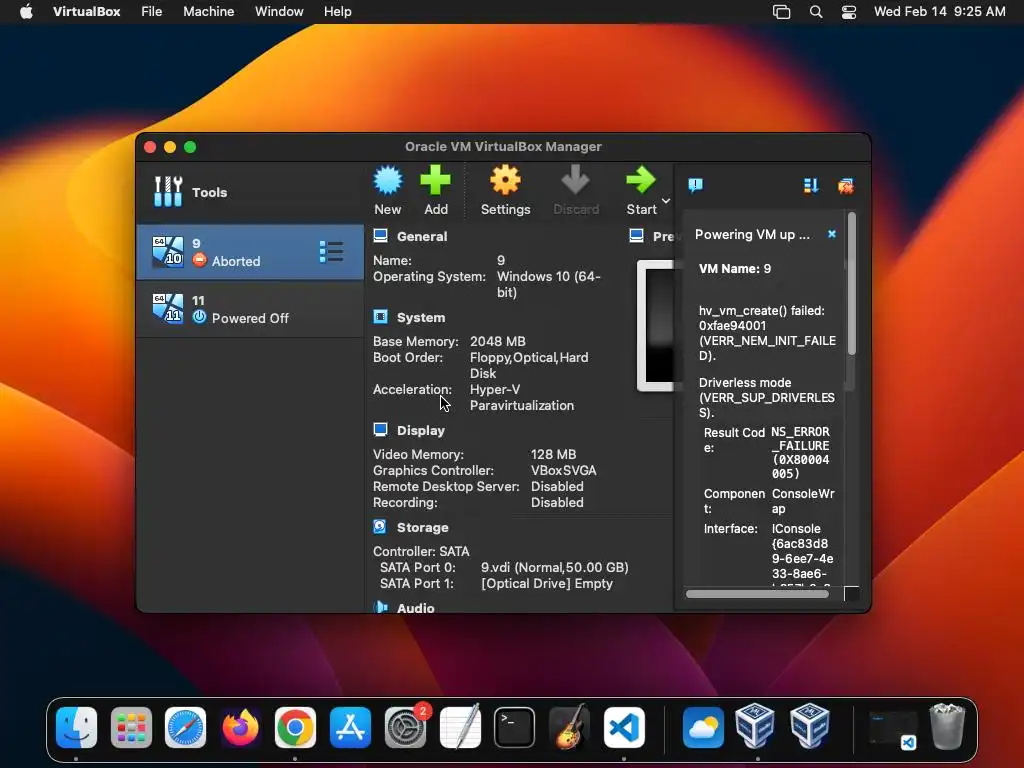Click the Display section header
Image resolution: width=1024 pixels, height=768 pixels.
pos(421,430)
